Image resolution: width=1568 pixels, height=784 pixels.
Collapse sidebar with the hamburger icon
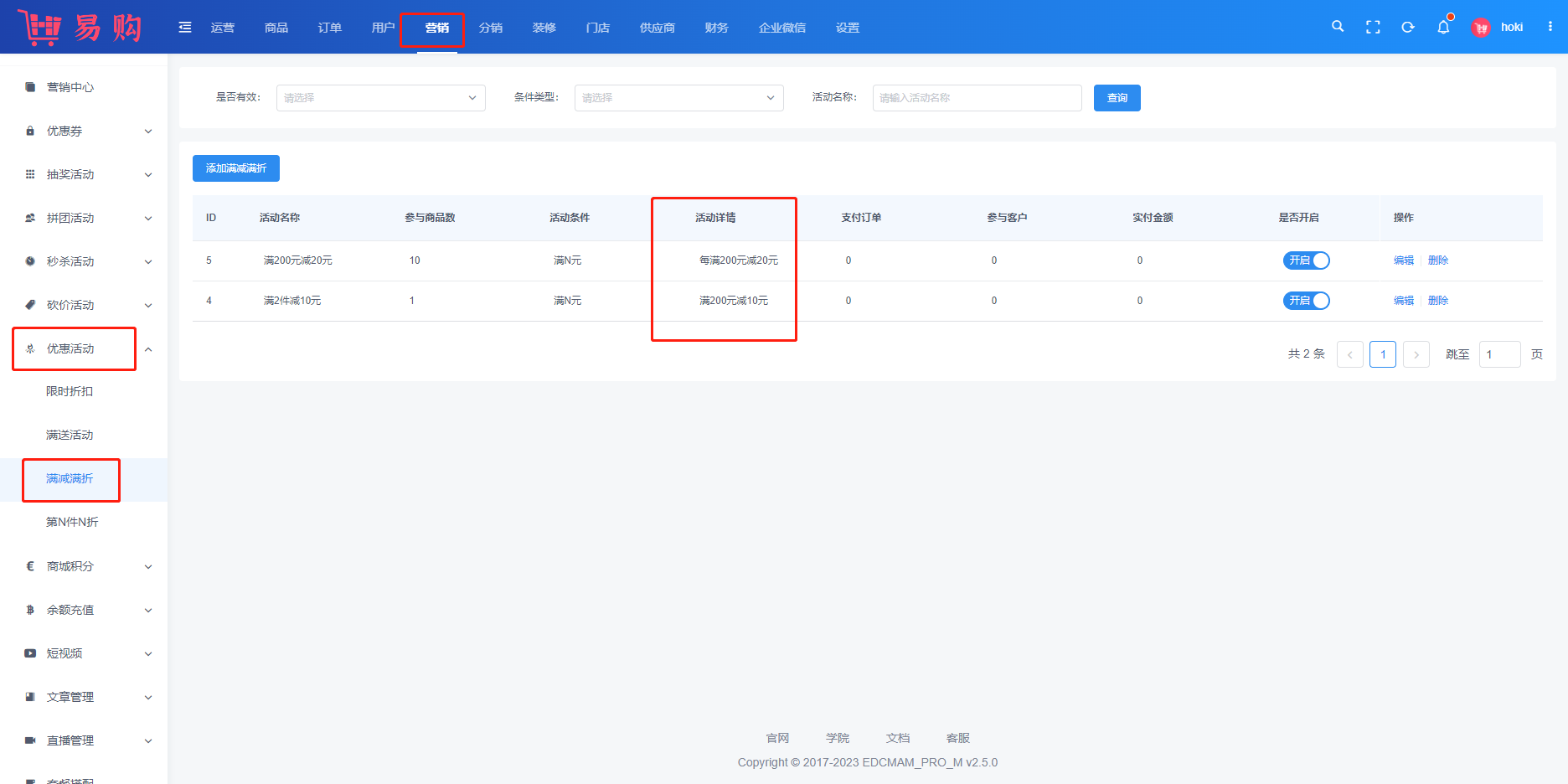tap(185, 28)
